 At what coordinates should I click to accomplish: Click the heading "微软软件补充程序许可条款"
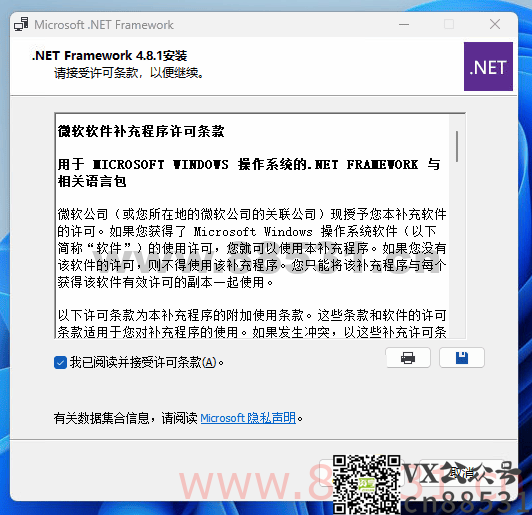click(x=141, y=131)
